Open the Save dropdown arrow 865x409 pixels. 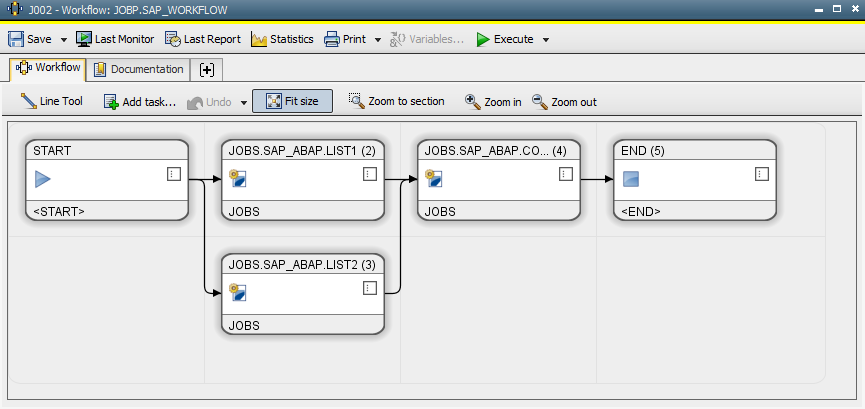coord(64,40)
